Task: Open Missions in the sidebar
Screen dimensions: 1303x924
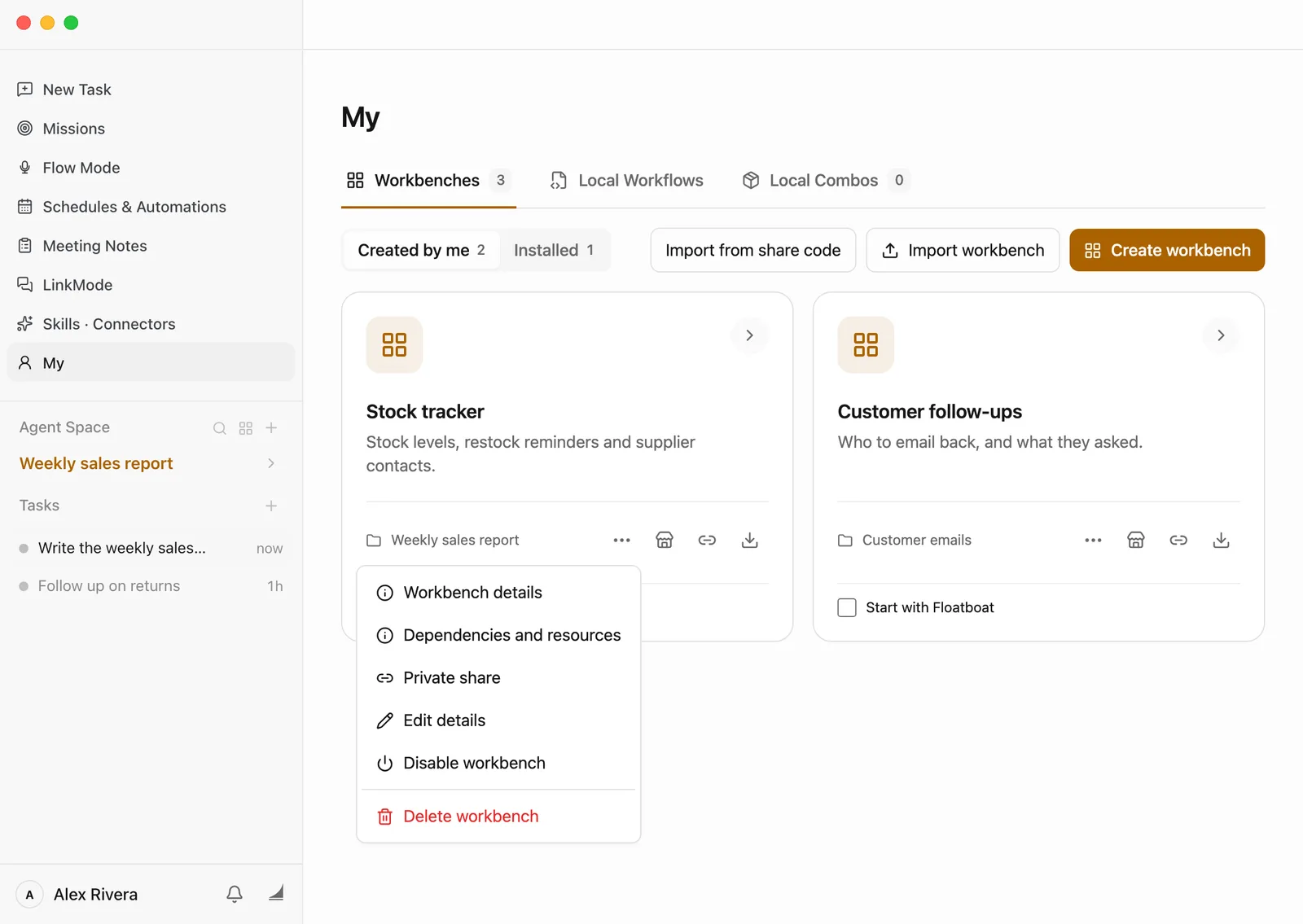Action: click(x=151, y=129)
